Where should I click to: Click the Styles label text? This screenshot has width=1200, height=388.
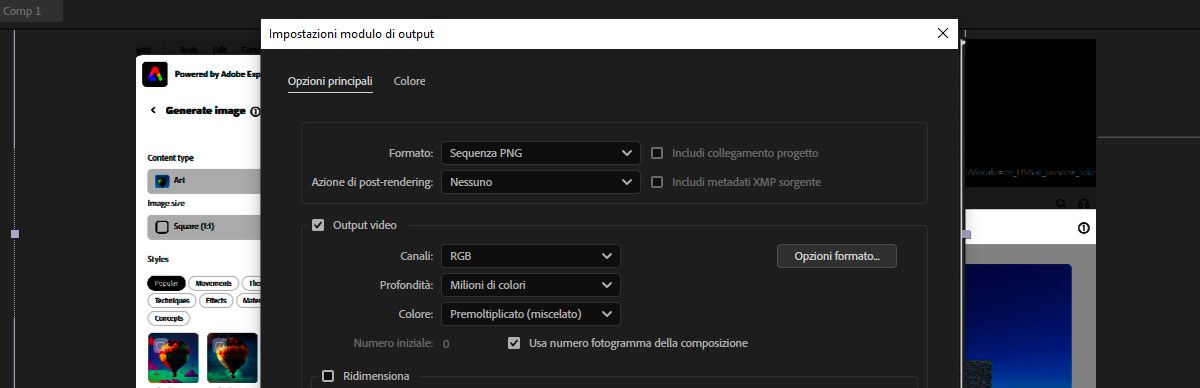(x=158, y=259)
